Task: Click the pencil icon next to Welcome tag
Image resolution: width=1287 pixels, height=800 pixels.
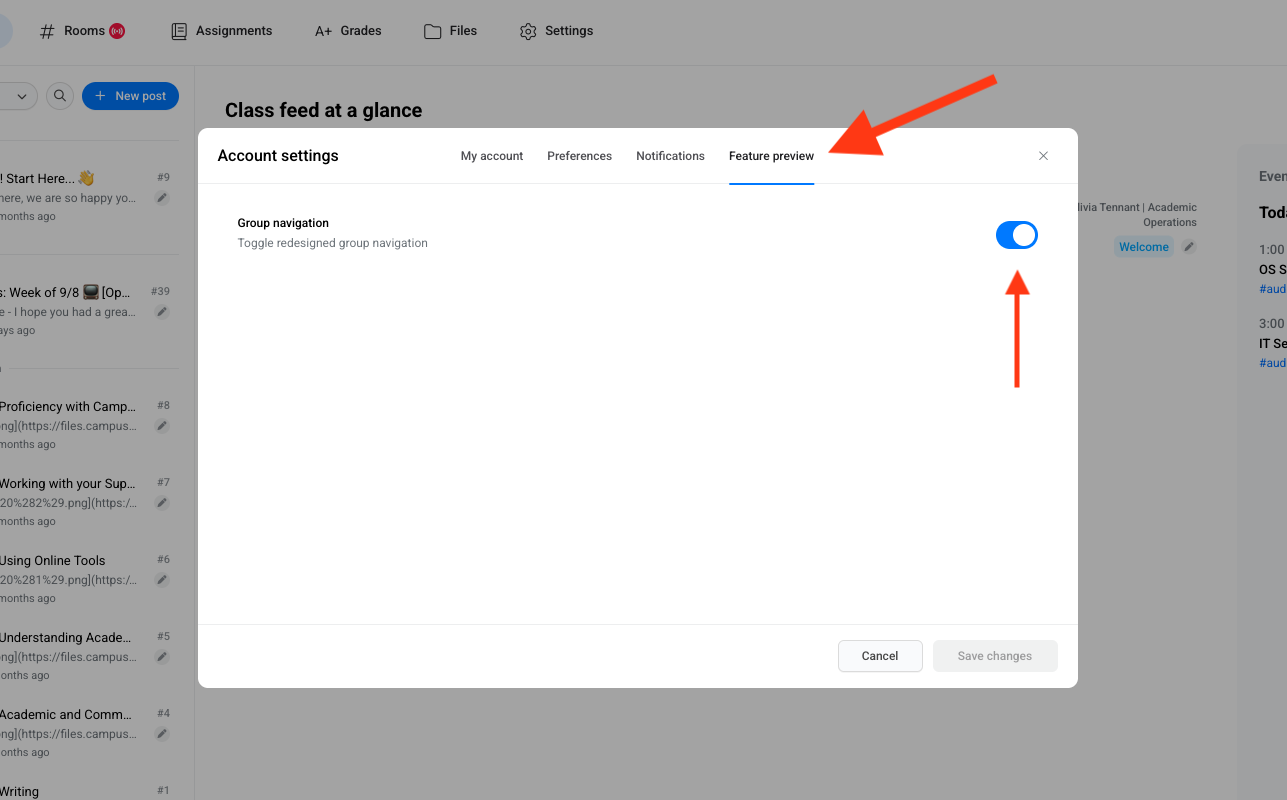Action: (x=1188, y=247)
